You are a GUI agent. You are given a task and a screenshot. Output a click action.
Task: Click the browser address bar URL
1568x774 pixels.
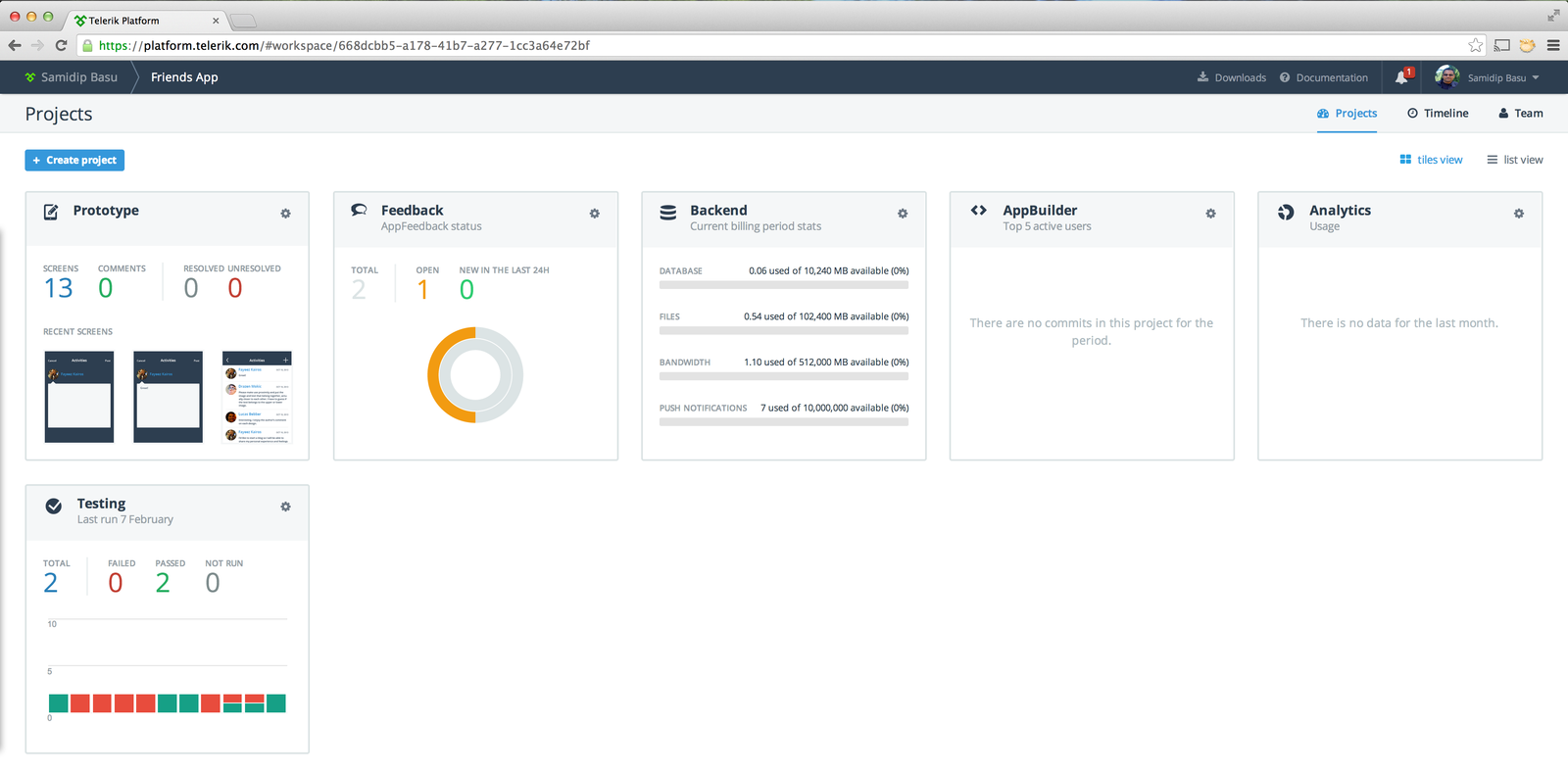344,45
